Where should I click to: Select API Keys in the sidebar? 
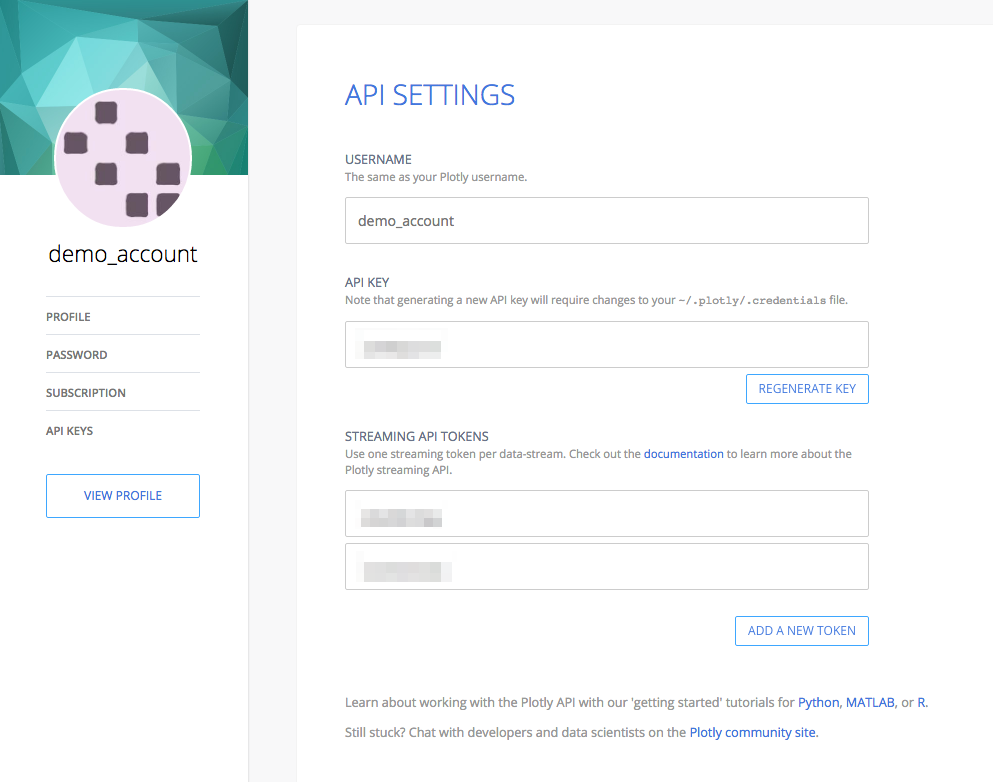pyautogui.click(x=69, y=431)
